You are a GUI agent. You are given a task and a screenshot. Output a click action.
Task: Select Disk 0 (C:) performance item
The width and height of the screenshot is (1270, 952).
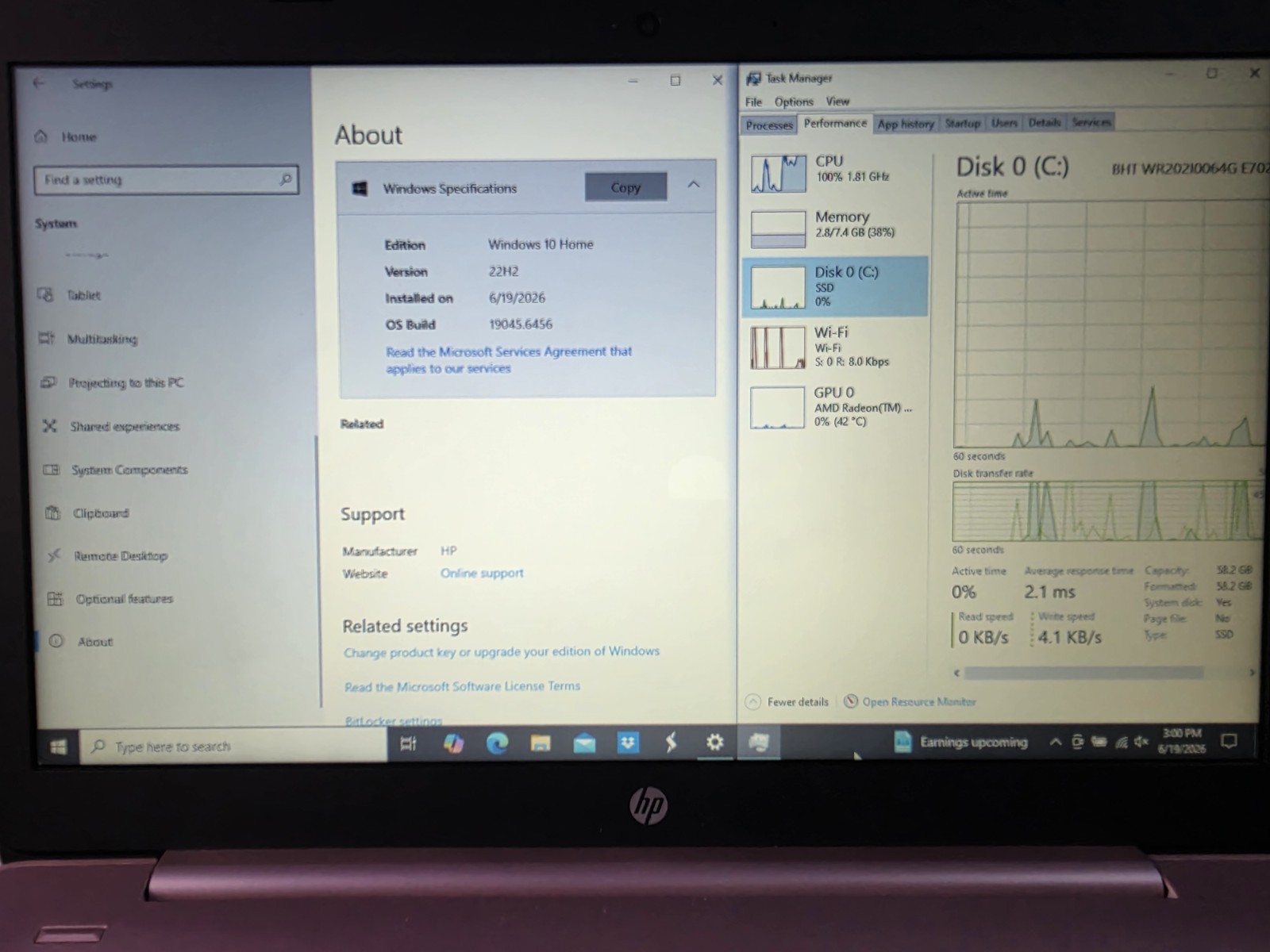pyautogui.click(x=835, y=286)
